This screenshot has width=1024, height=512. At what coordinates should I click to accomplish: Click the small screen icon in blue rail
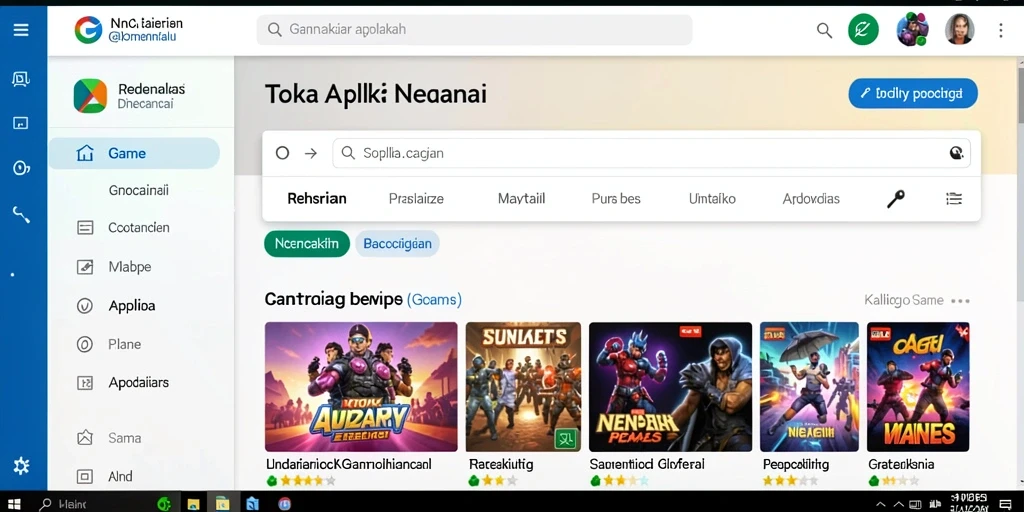(21, 123)
